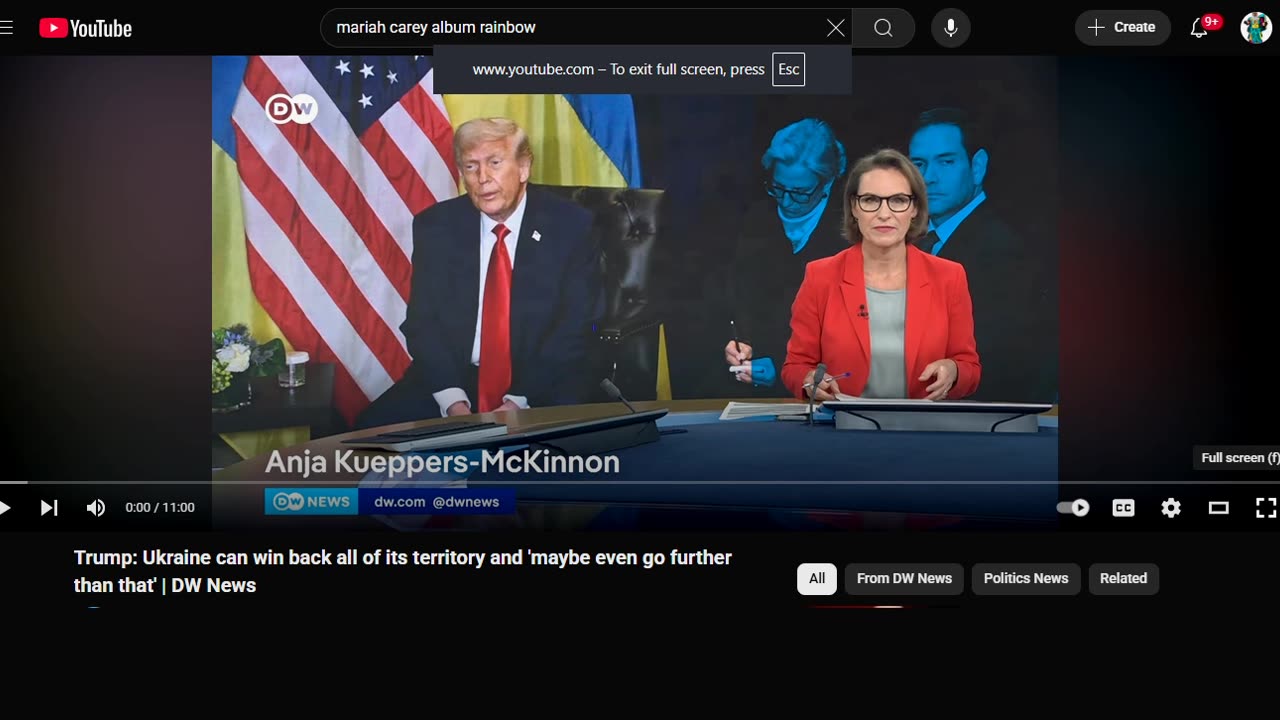Click the video title text

click(403, 571)
